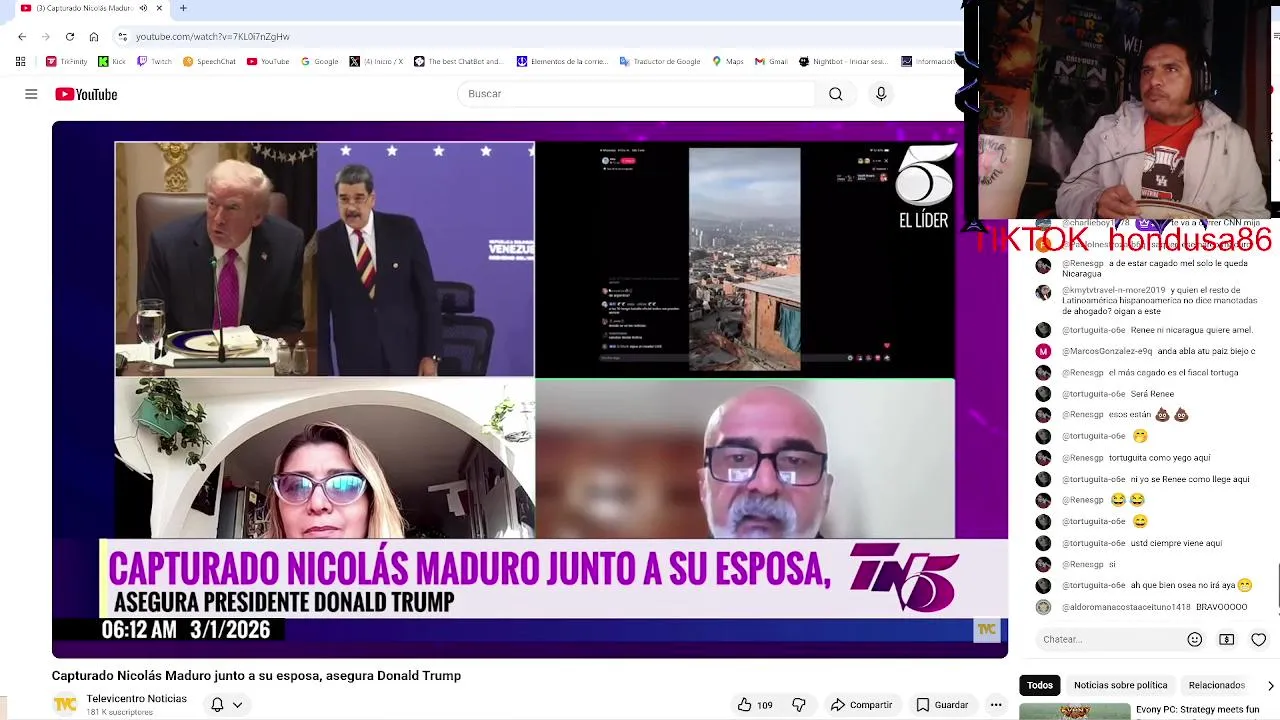
Task: Close the current browser tab
Action: [x=159, y=8]
